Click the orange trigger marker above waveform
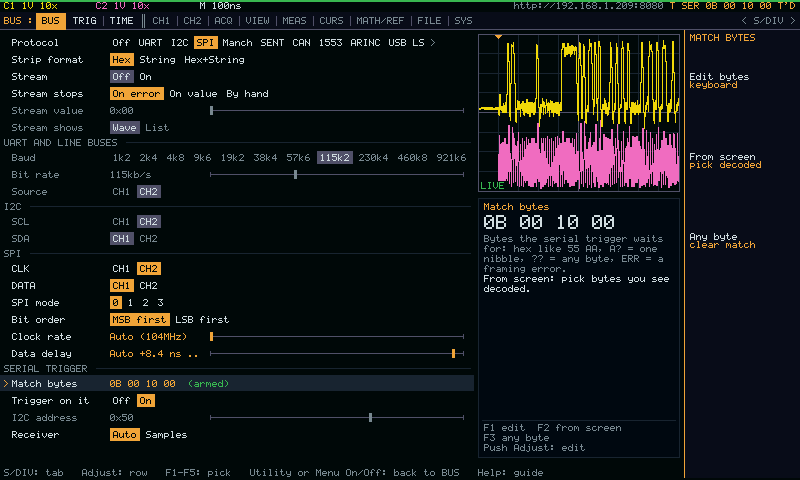The height and width of the screenshot is (480, 800). pyautogui.click(x=498, y=37)
